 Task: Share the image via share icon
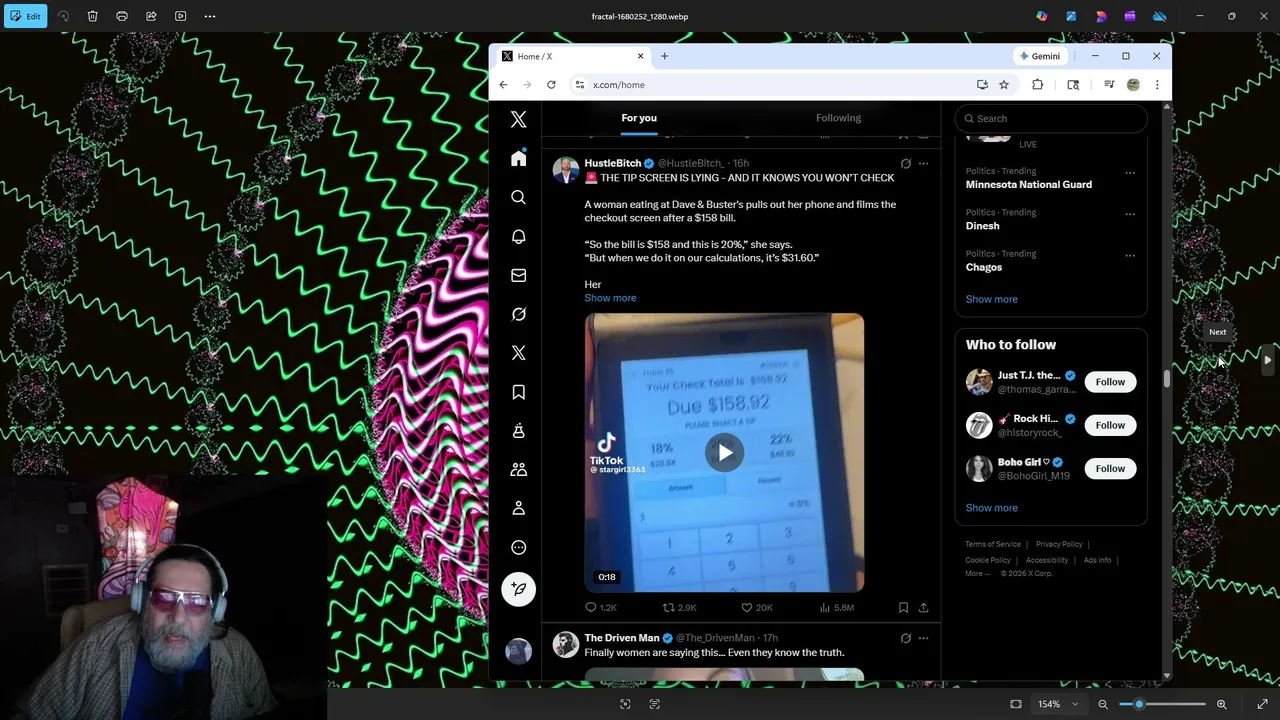point(151,16)
